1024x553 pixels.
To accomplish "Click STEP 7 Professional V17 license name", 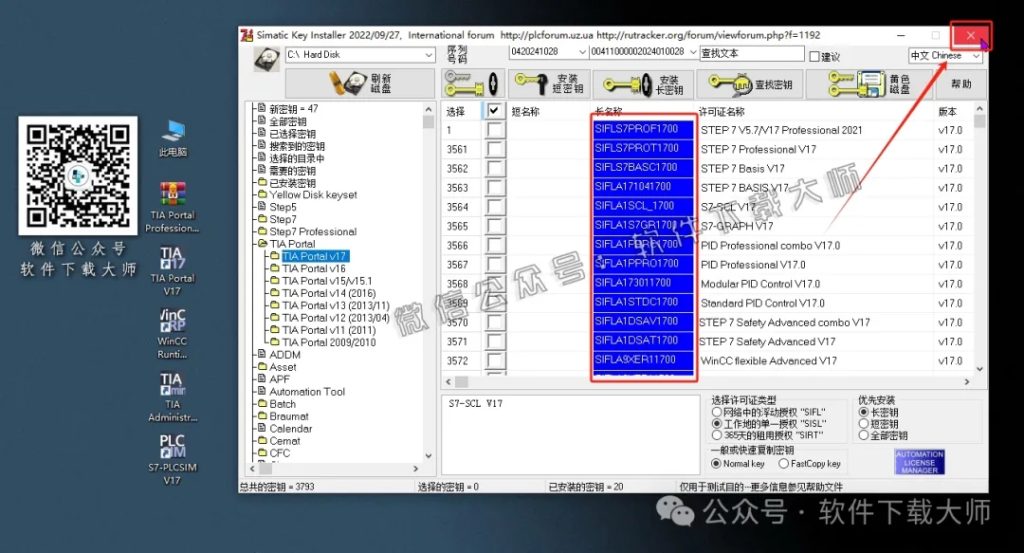I will (x=758, y=149).
